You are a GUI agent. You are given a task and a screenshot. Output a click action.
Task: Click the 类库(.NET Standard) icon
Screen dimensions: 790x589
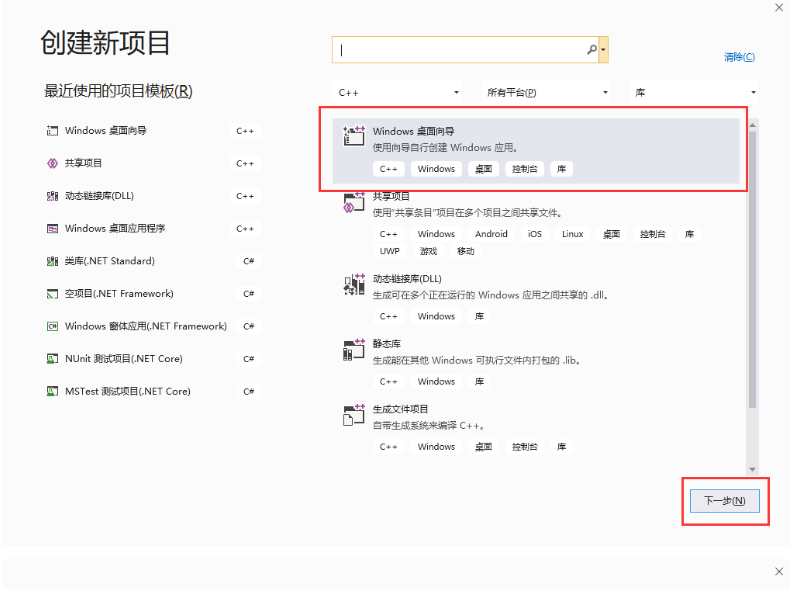(52, 261)
